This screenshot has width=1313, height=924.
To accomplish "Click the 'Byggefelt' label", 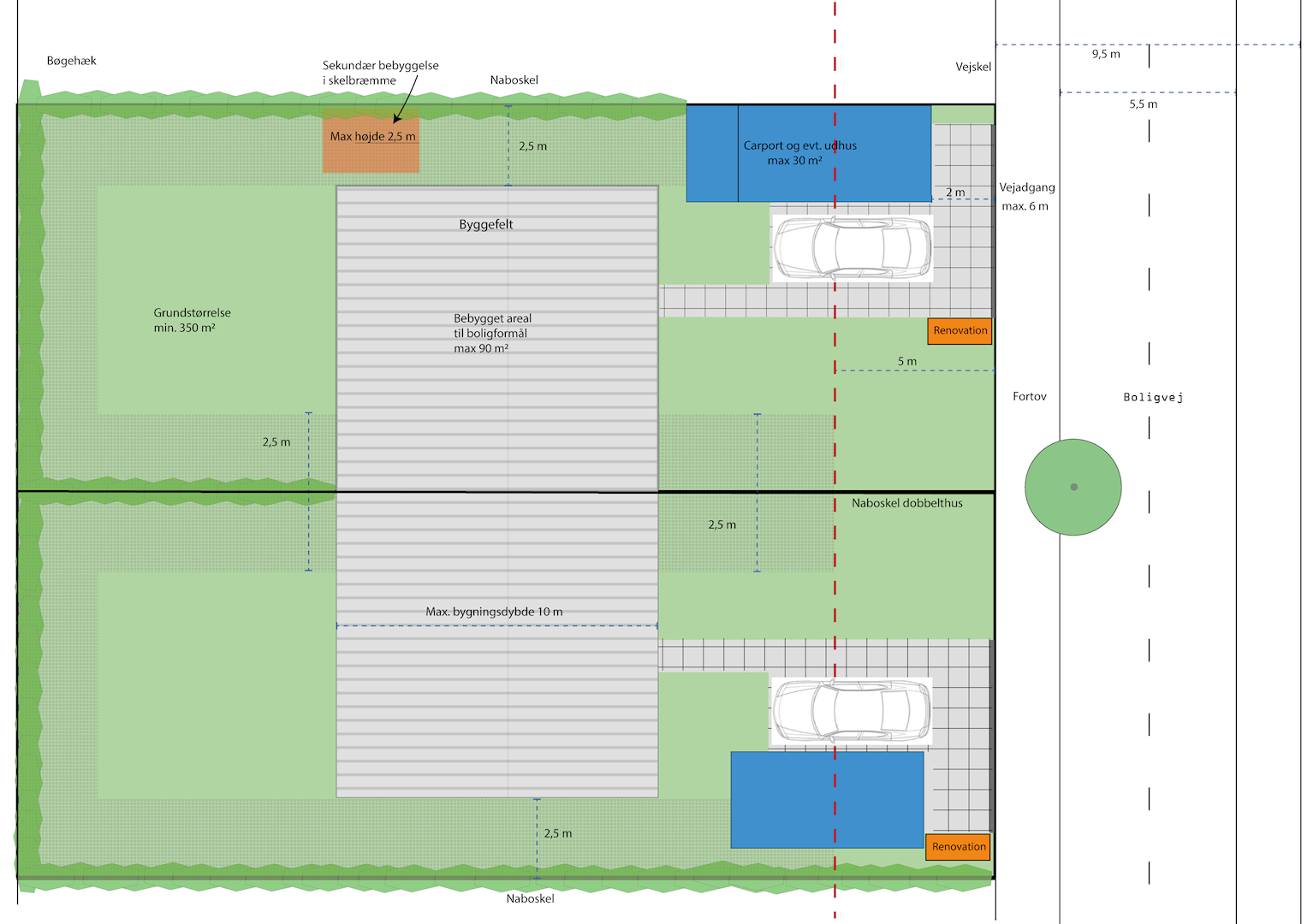I will click(x=485, y=225).
